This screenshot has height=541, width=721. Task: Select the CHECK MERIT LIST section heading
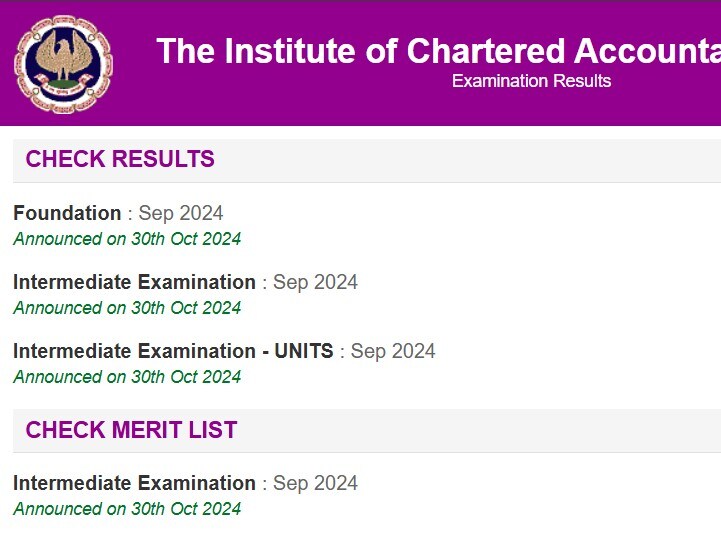click(x=131, y=430)
